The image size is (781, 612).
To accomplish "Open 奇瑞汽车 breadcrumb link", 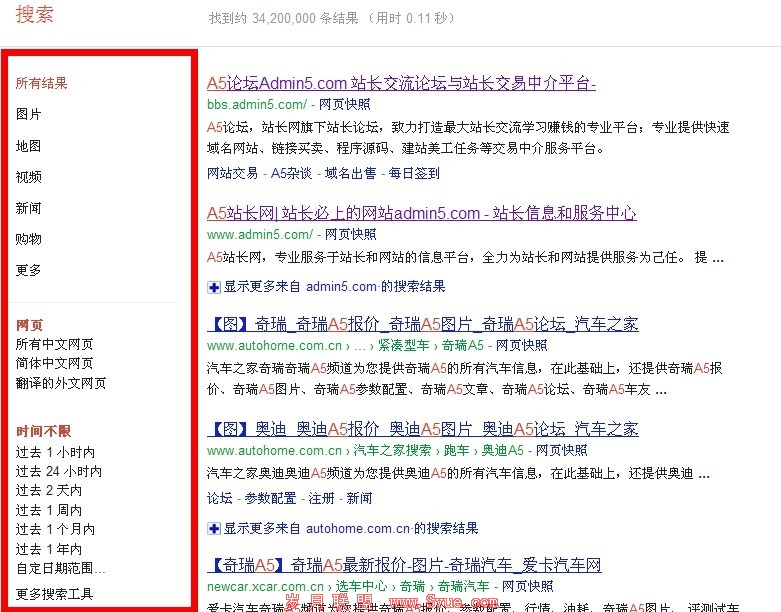I will coord(464,587).
